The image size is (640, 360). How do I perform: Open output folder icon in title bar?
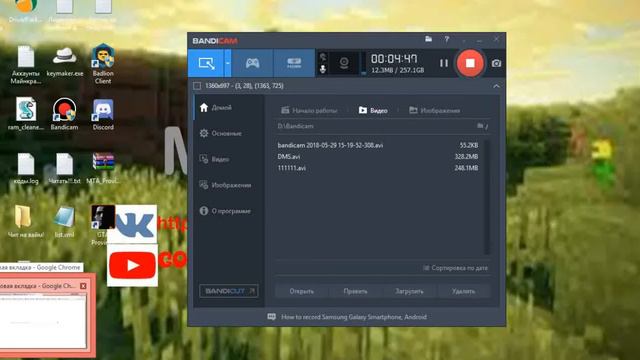tap(429, 39)
